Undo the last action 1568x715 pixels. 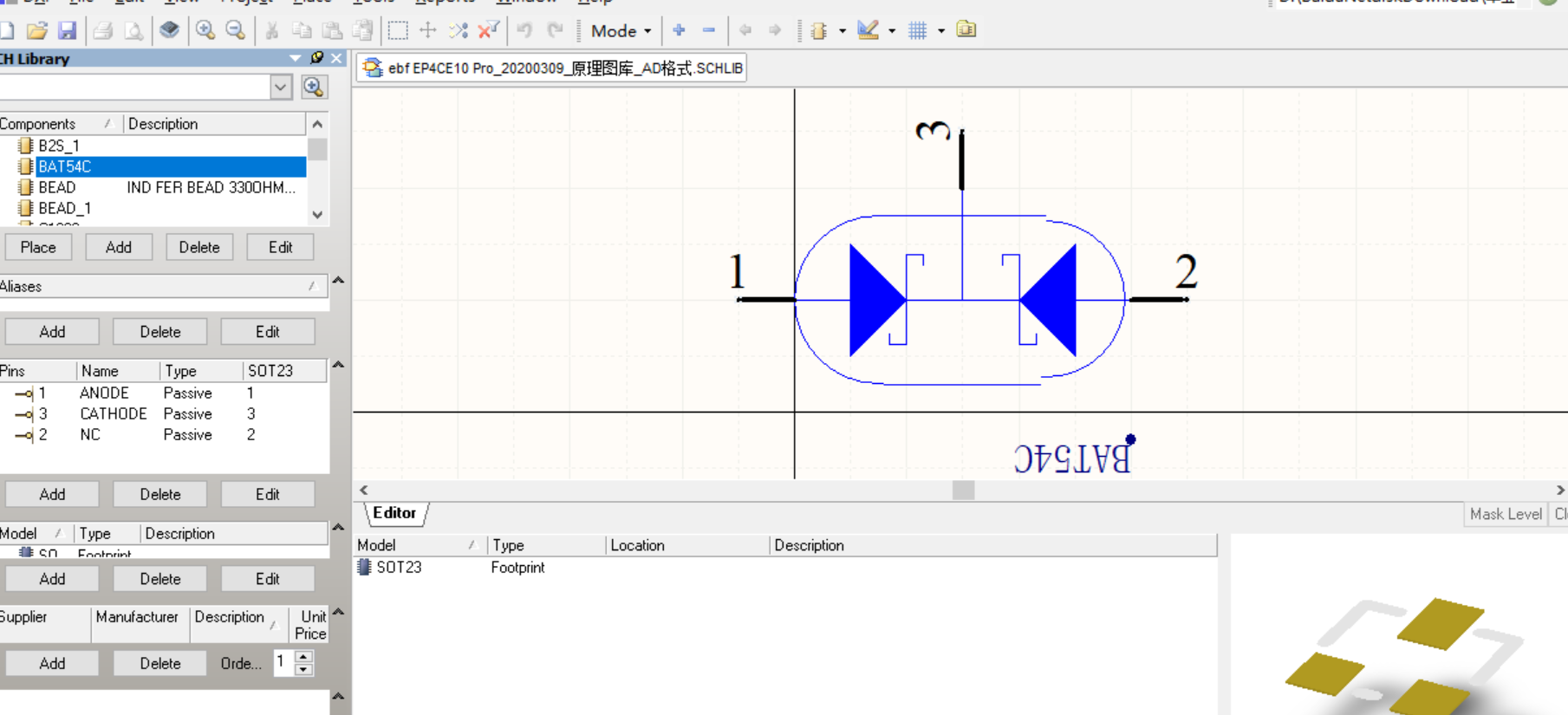[524, 30]
